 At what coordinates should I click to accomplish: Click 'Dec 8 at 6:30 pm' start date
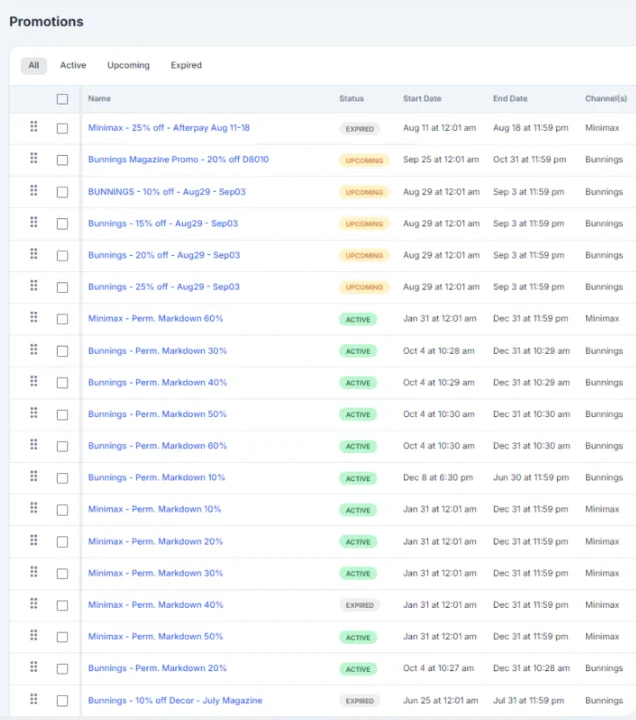point(438,478)
